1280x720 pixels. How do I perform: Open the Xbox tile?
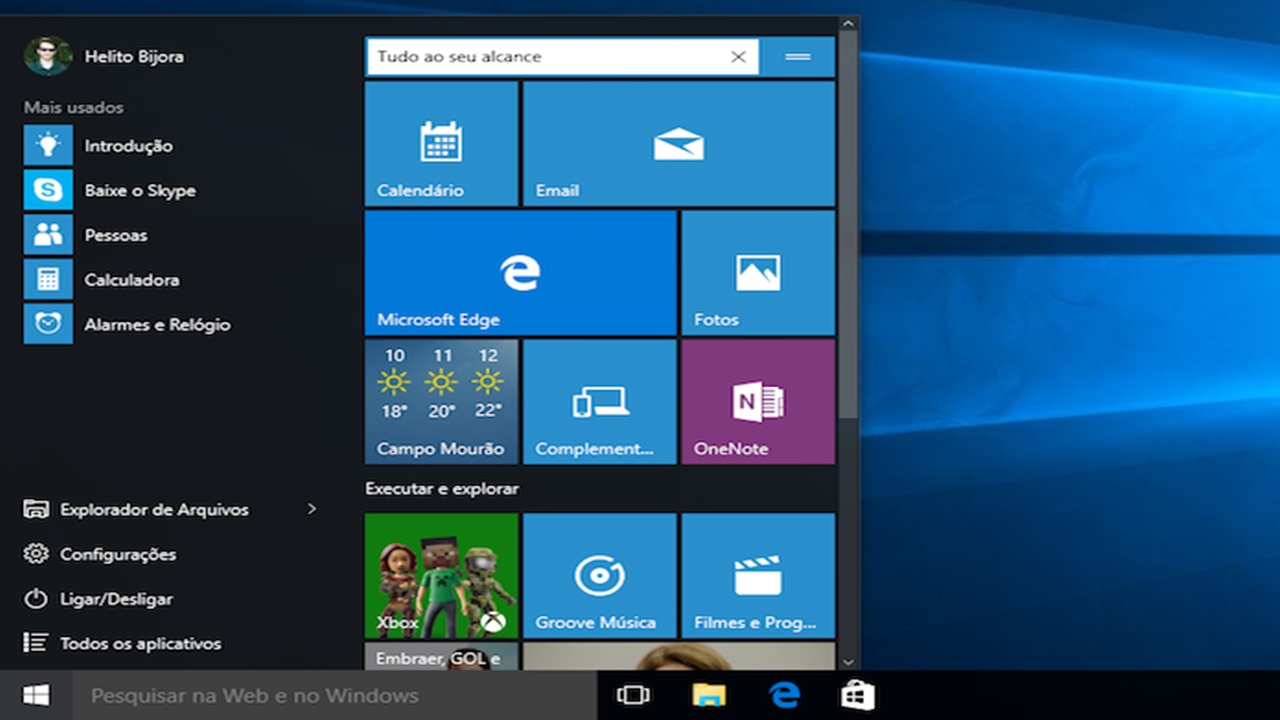click(441, 575)
